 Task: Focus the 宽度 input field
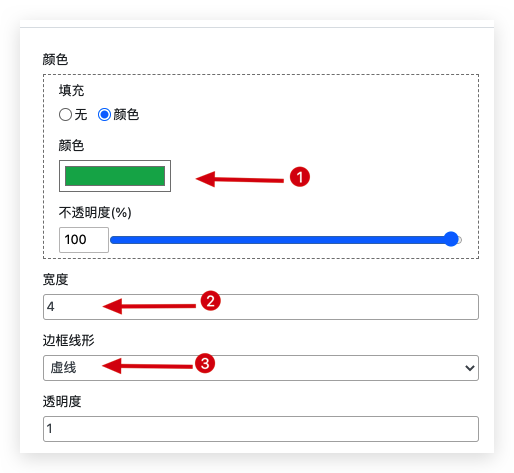[261, 307]
